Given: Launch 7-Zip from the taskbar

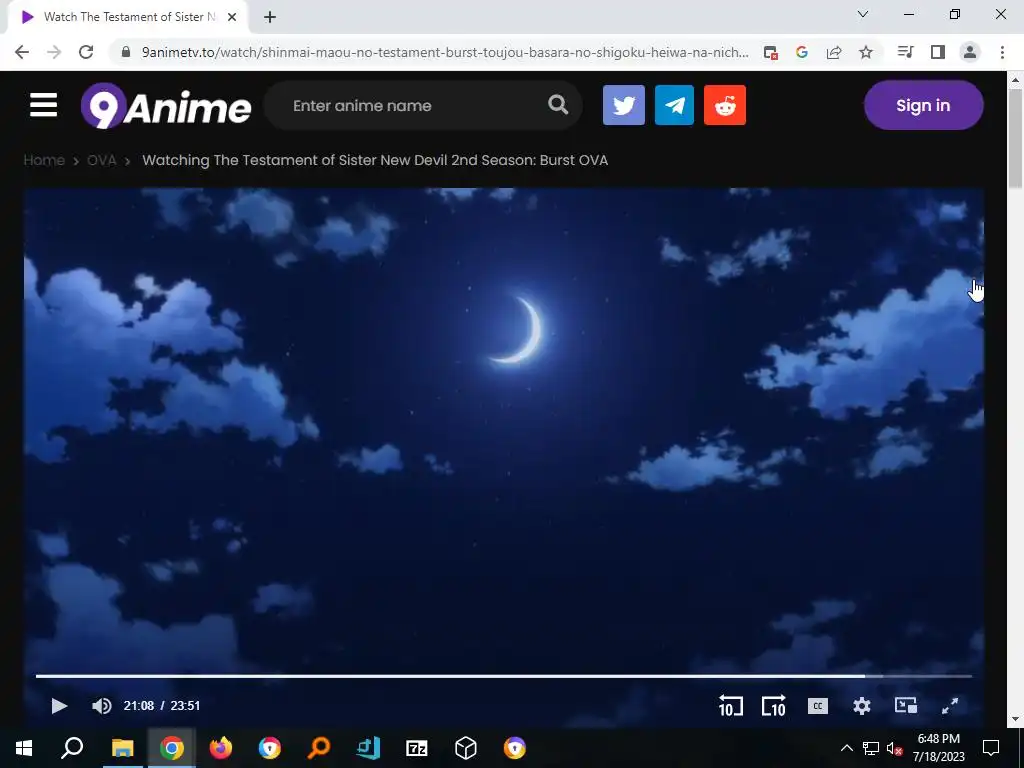Looking at the screenshot, I should point(417,748).
